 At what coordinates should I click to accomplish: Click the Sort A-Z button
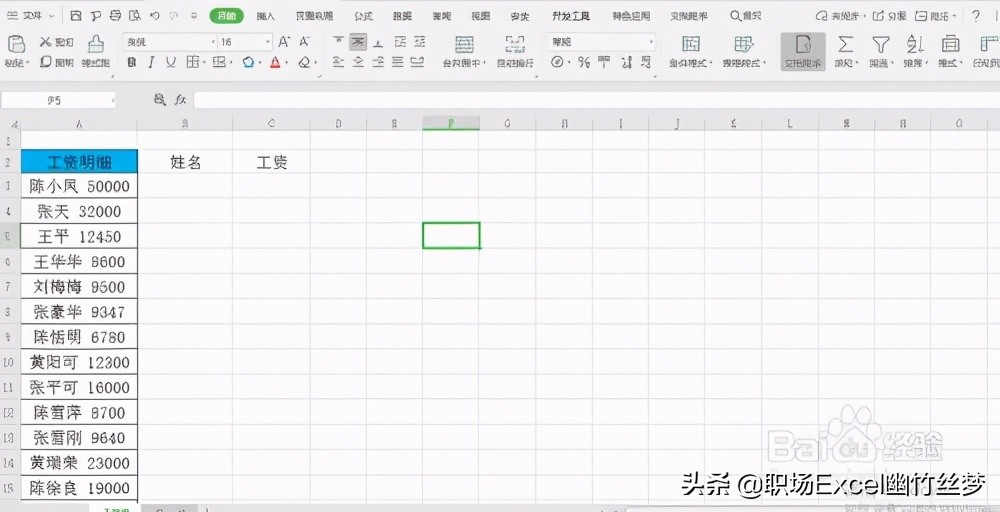pyautogui.click(x=915, y=51)
